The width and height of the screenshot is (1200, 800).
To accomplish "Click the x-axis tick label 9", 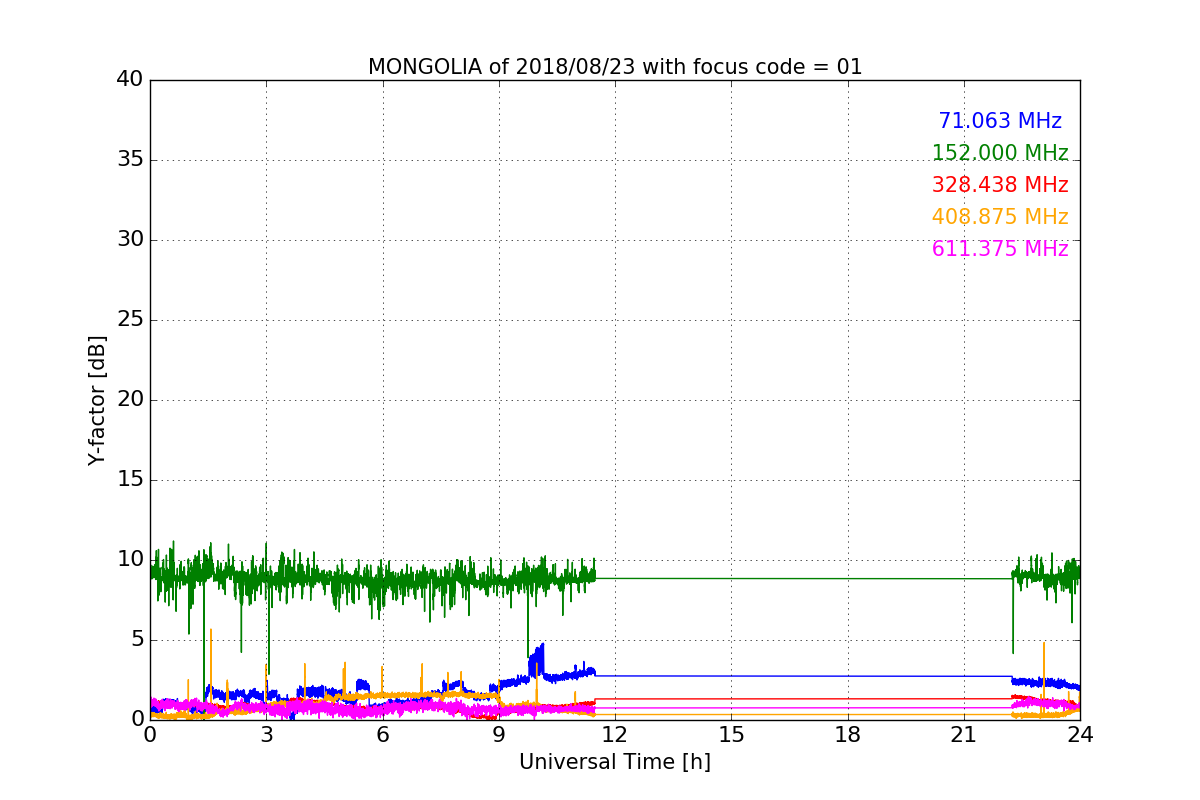I will coord(499,734).
